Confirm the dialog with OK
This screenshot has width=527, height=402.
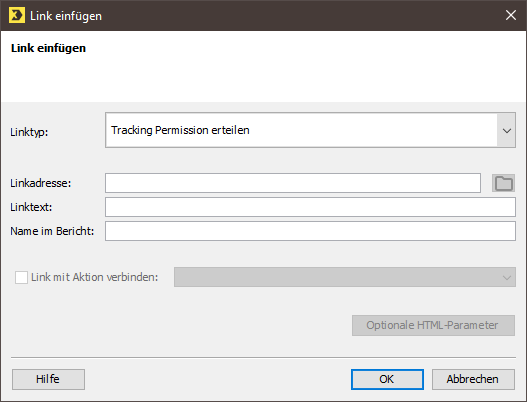click(387, 379)
